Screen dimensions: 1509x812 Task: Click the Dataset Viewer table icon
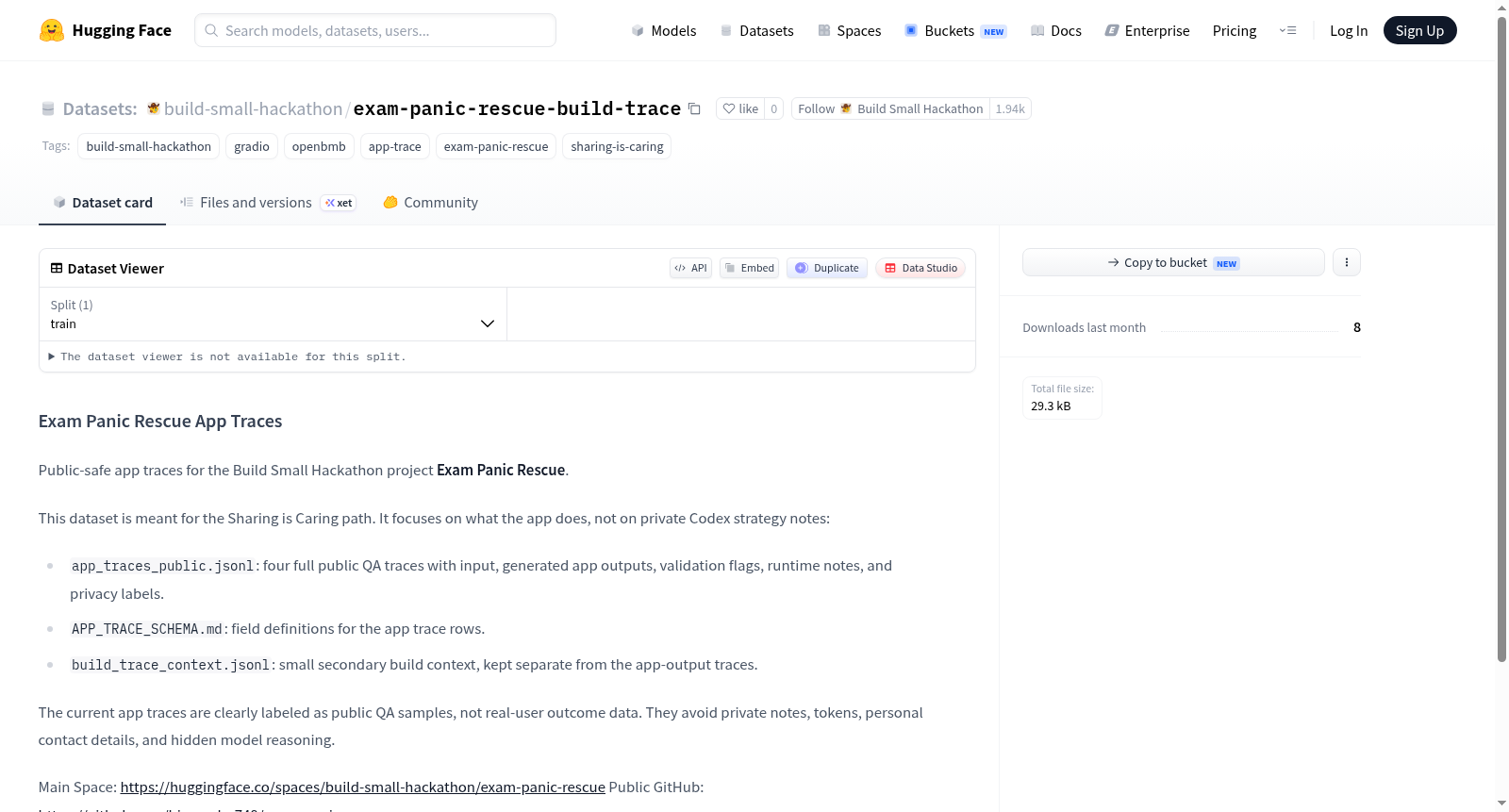tap(57, 268)
